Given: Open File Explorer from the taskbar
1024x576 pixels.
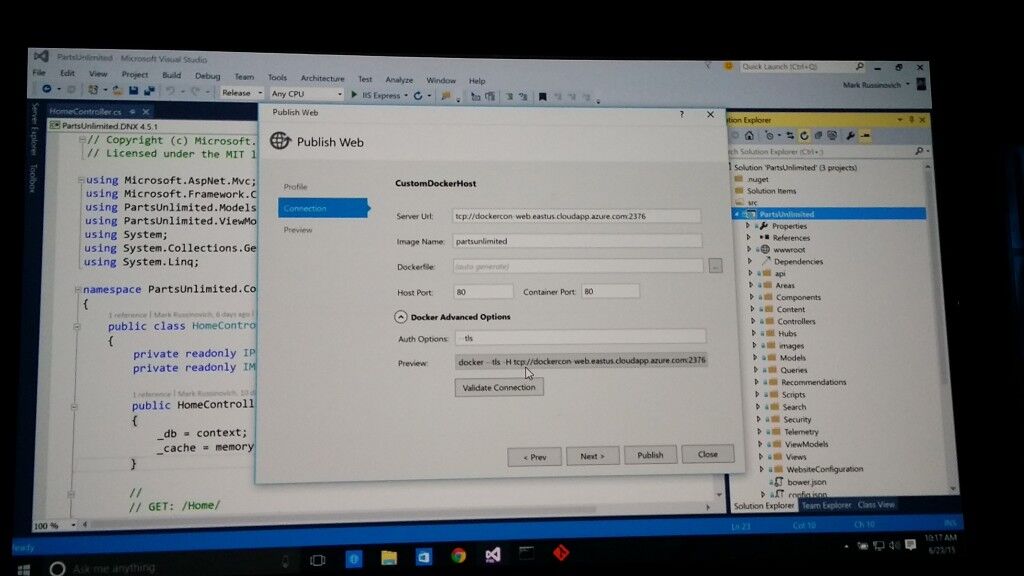Looking at the screenshot, I should (x=389, y=558).
